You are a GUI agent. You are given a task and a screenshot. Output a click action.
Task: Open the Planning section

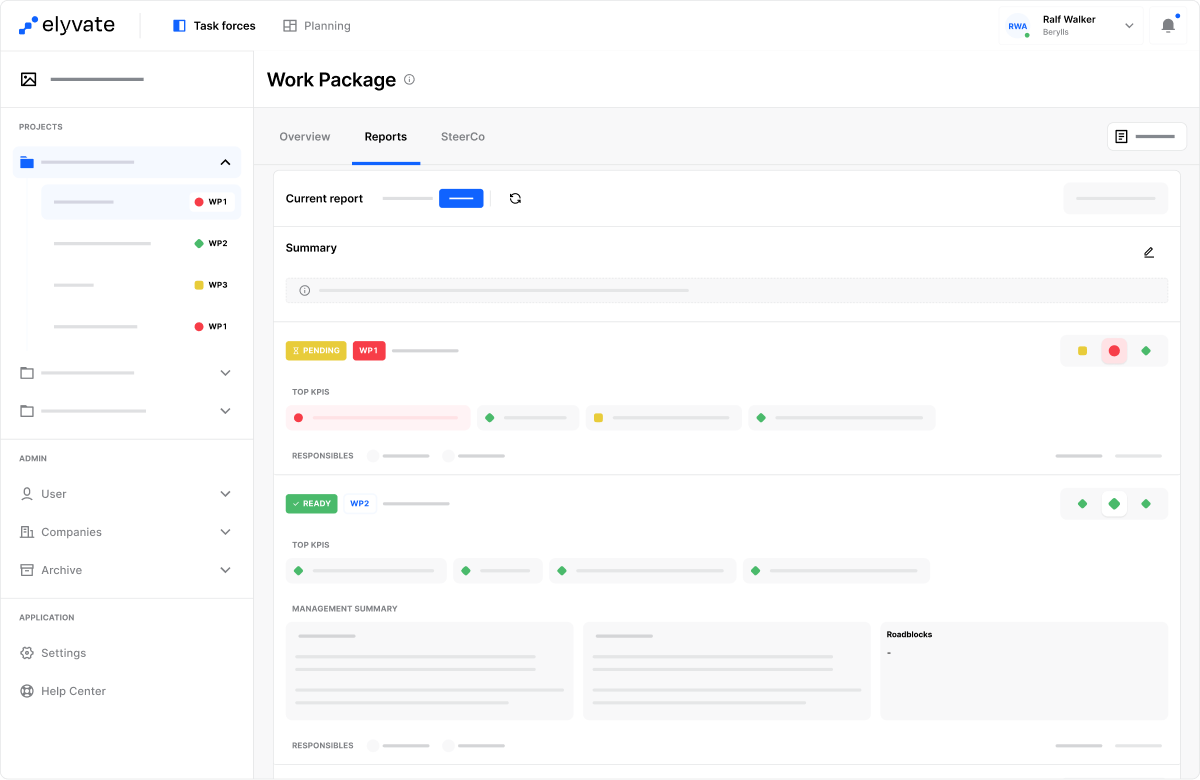tap(317, 26)
